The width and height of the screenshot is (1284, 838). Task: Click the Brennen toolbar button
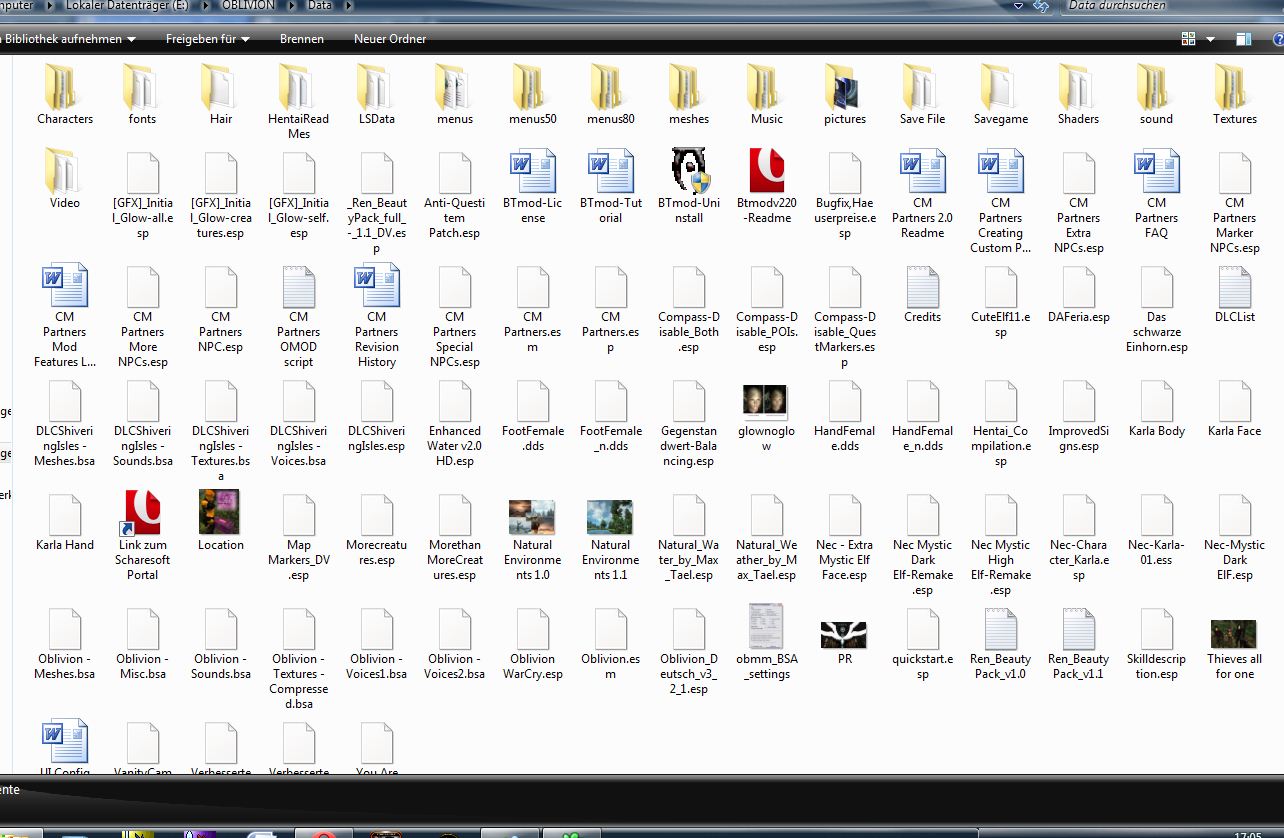tap(301, 39)
